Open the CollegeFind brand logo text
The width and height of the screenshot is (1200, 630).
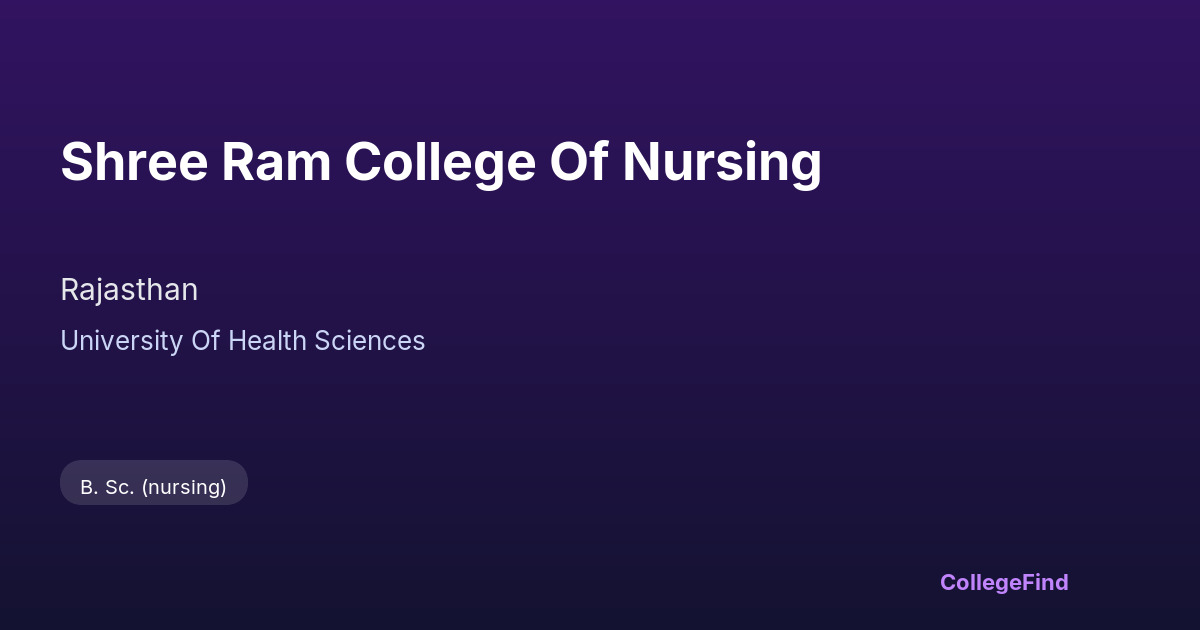1004,582
